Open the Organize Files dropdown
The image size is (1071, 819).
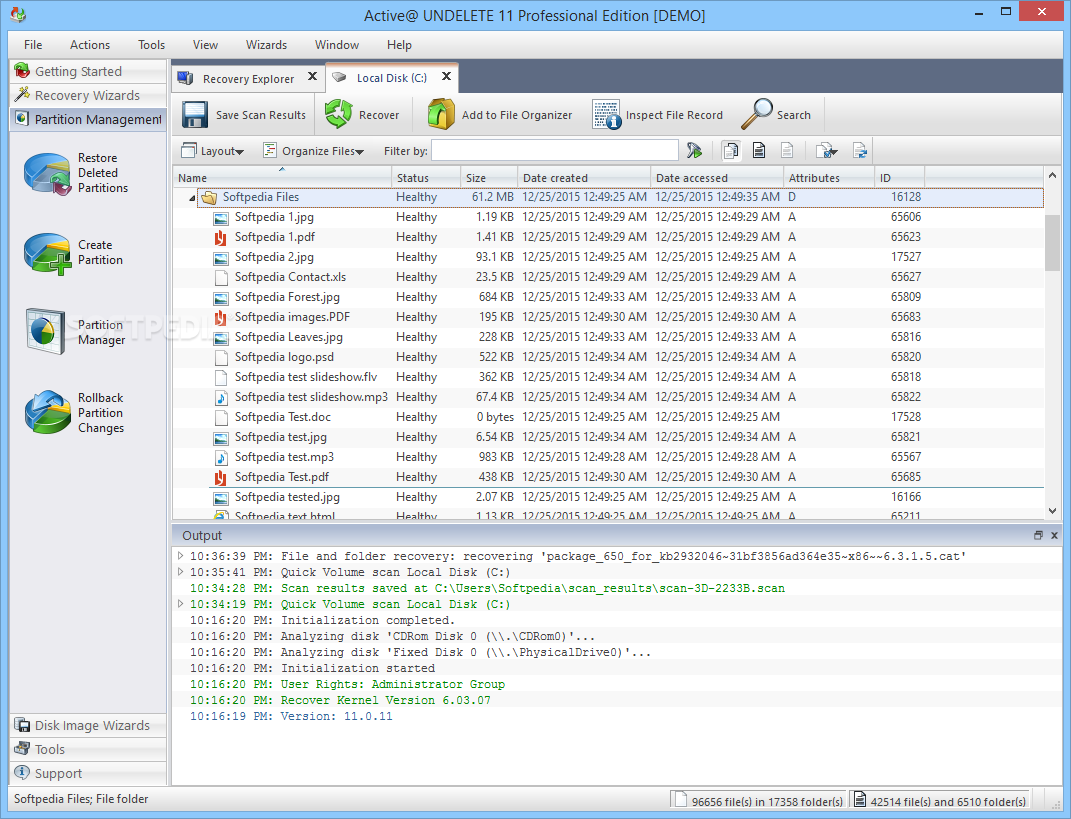point(314,151)
